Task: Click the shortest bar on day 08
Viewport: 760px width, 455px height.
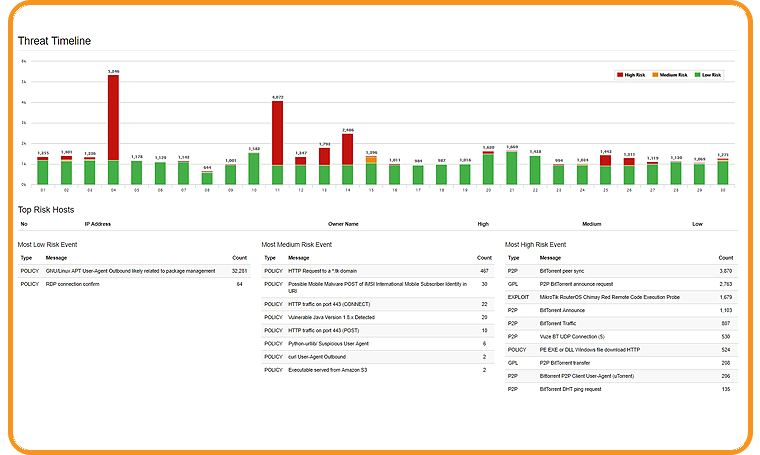Action: coord(207,178)
